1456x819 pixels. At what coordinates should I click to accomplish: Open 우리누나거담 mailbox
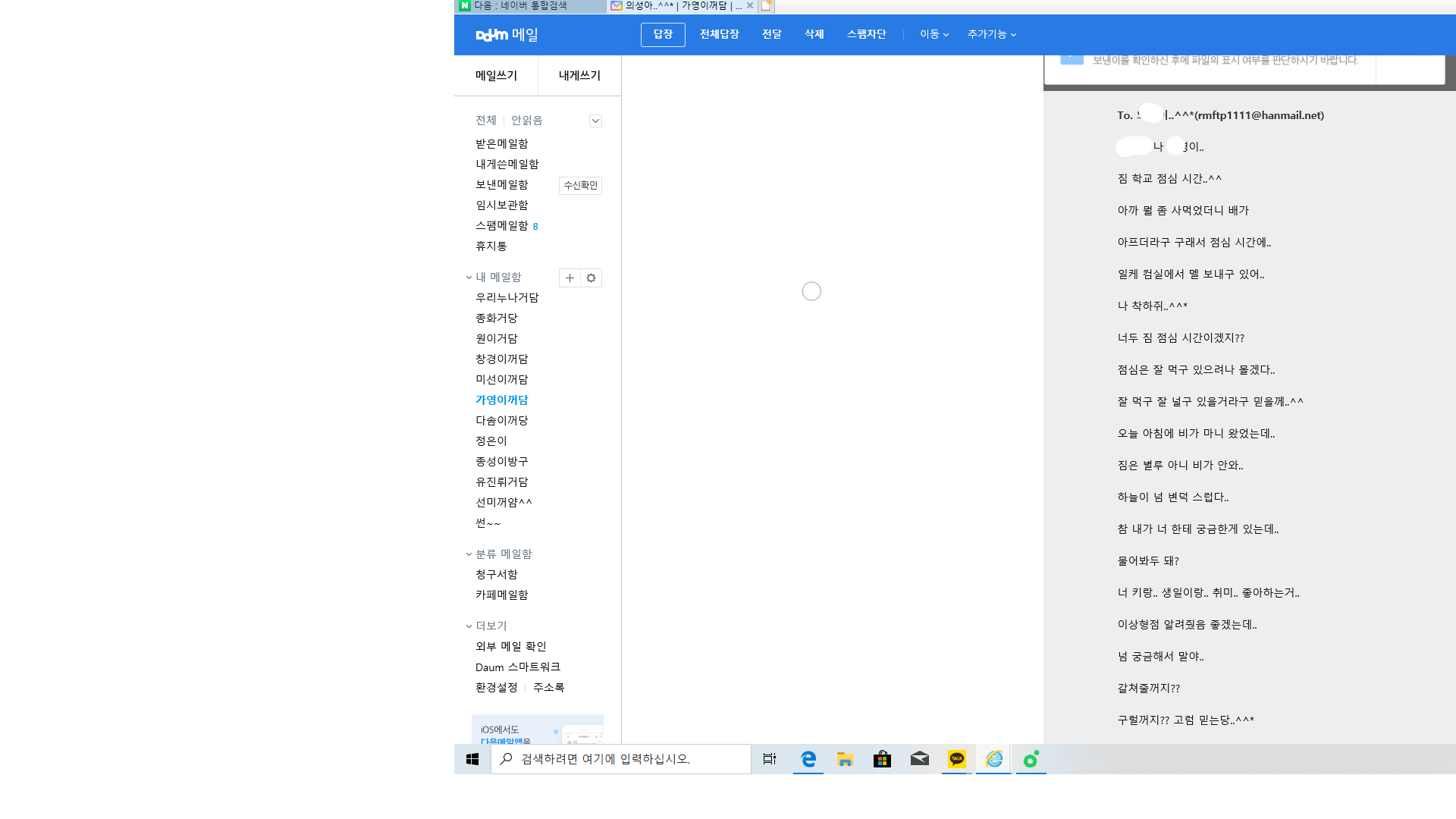coord(507,298)
